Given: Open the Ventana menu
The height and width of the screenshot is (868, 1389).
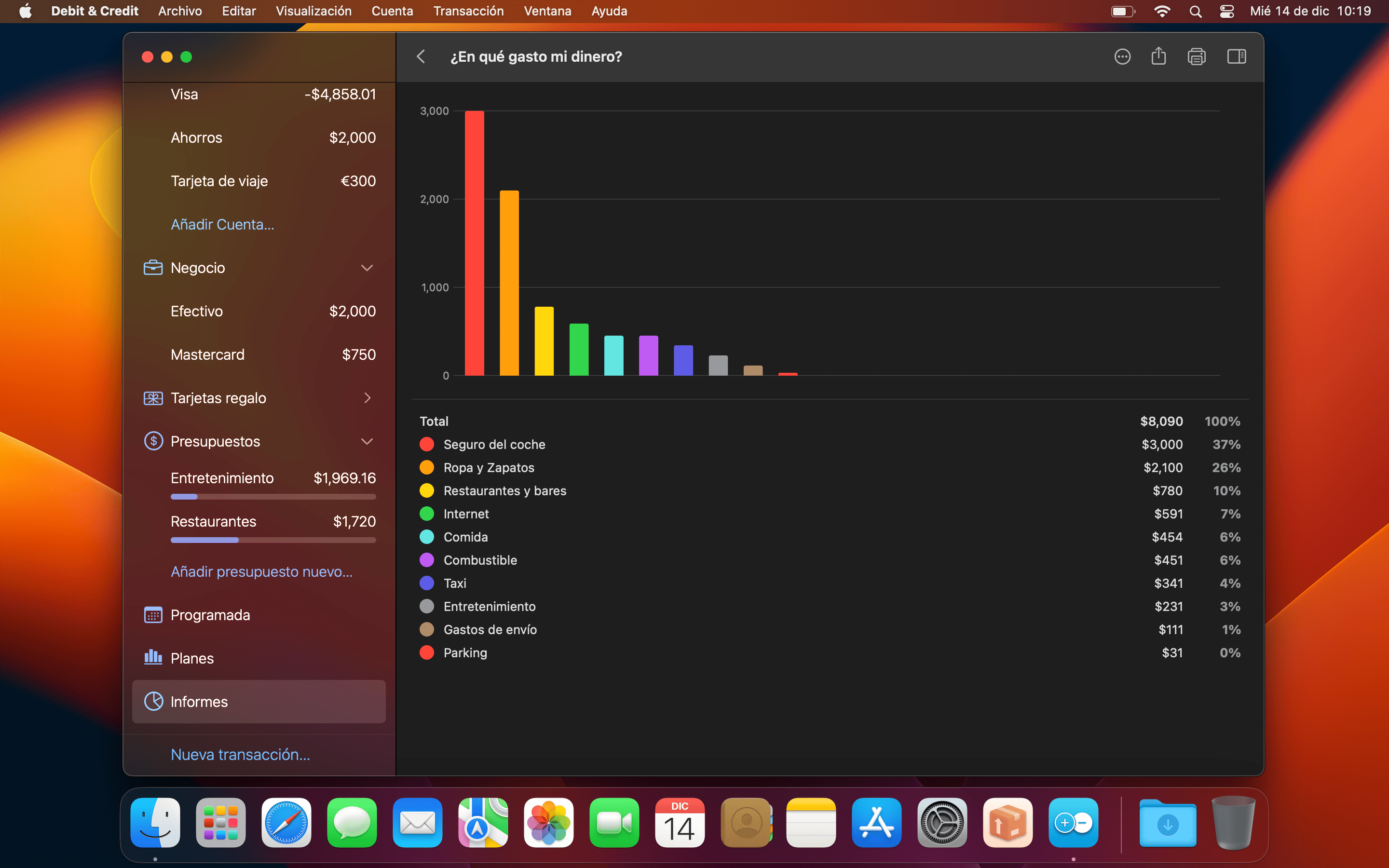Looking at the screenshot, I should click(547, 11).
